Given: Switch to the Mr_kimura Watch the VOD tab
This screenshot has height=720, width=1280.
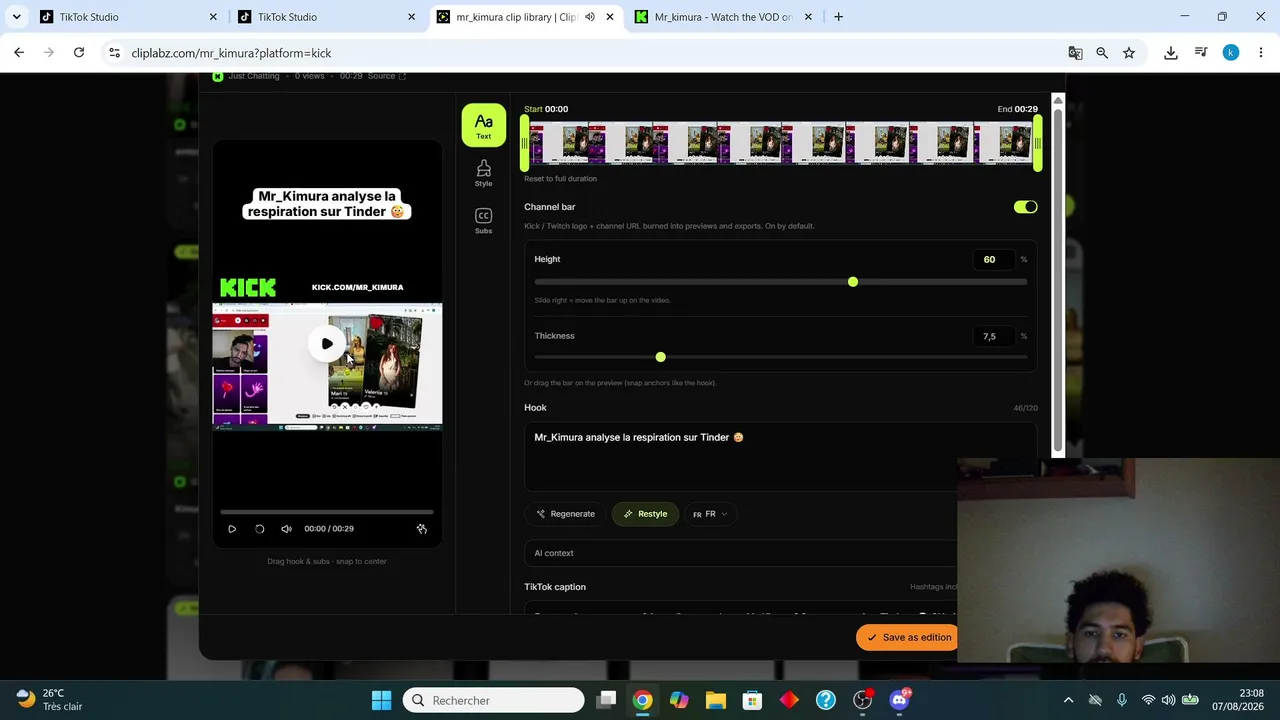Looking at the screenshot, I should tap(723, 17).
